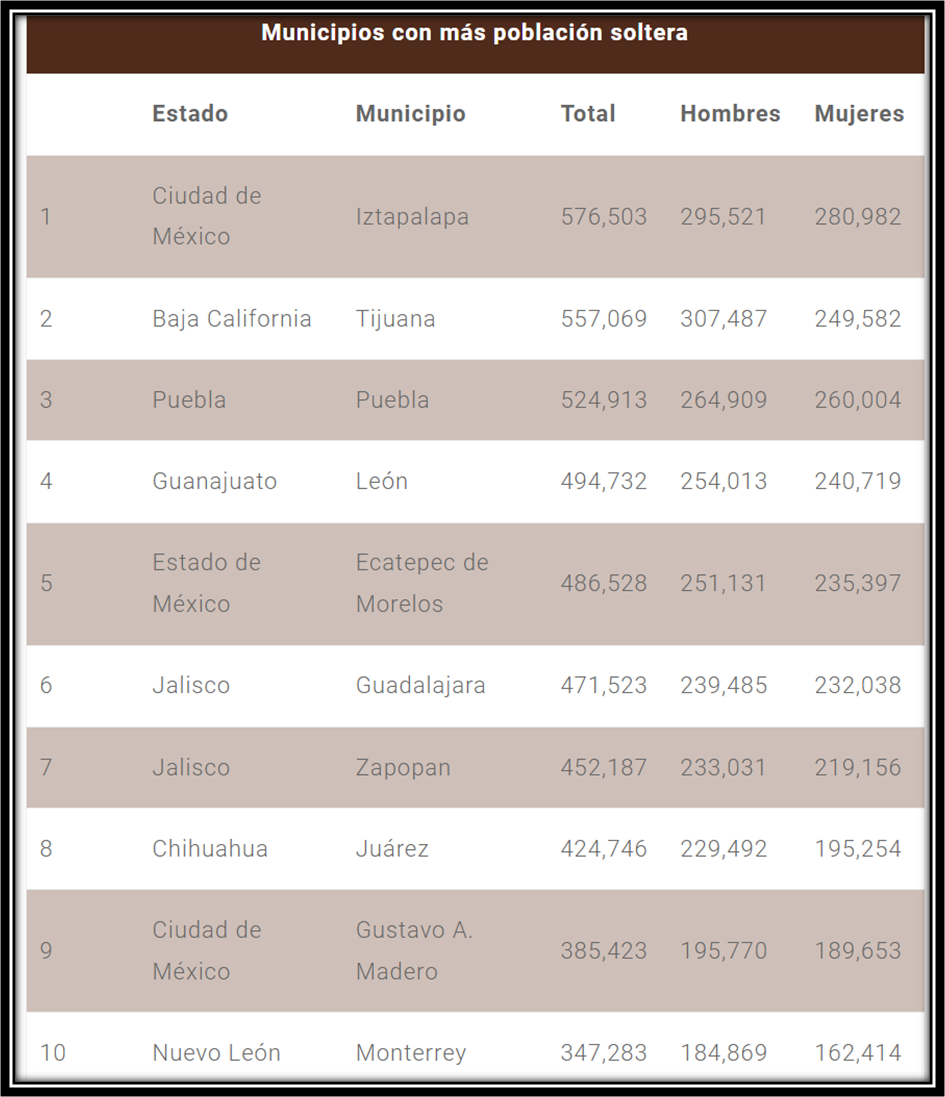
Task: Select the Iztapalapa municipality cell
Action: (412, 217)
